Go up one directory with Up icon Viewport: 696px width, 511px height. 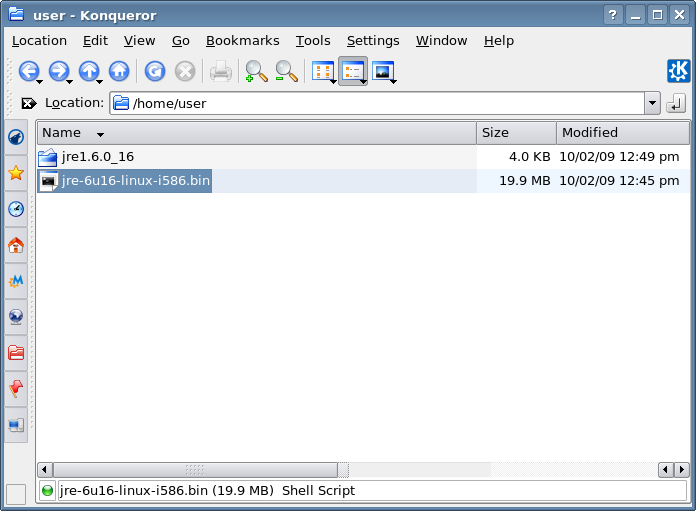[x=89, y=71]
